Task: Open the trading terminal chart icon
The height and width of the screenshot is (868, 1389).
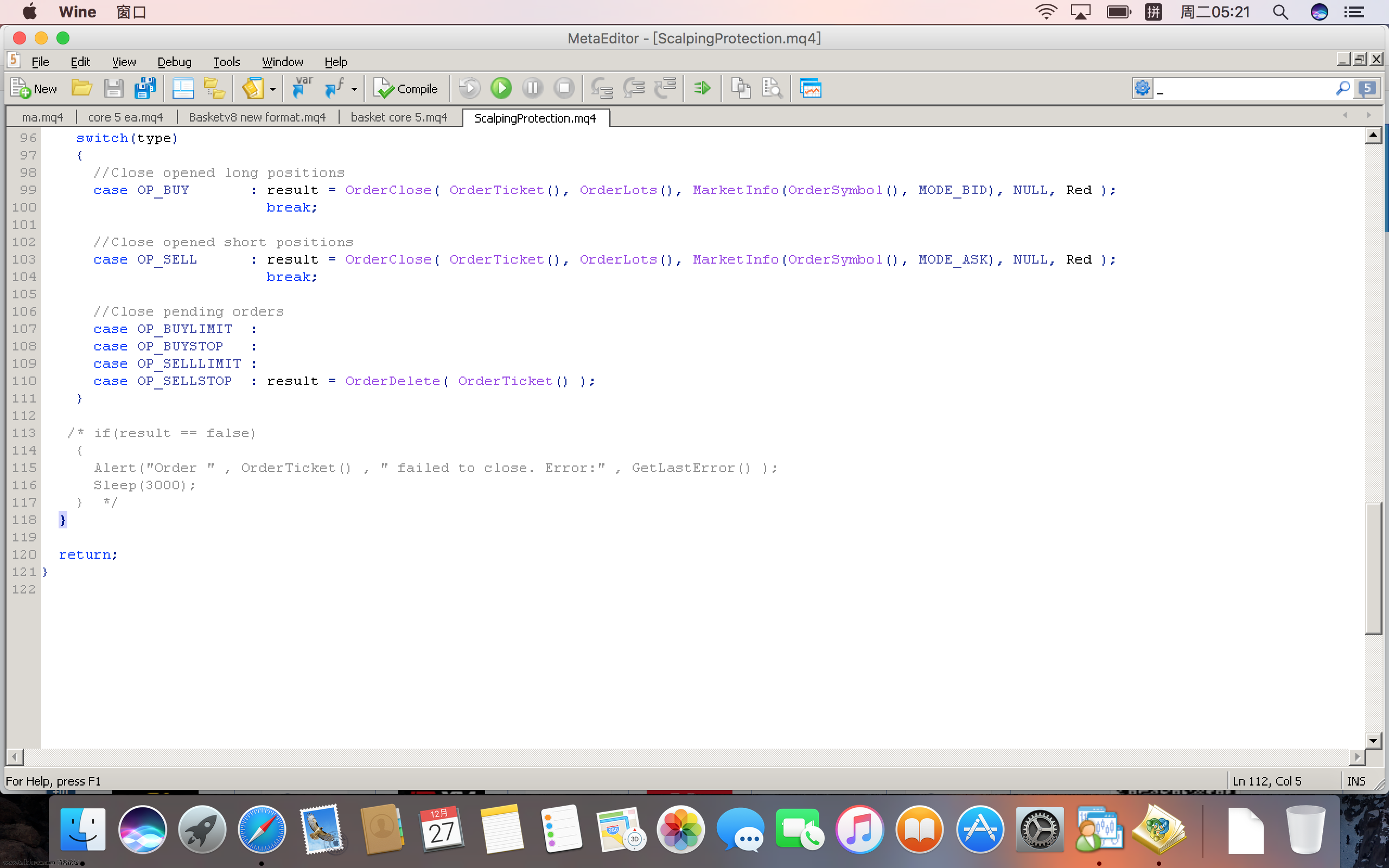Action: [x=811, y=88]
